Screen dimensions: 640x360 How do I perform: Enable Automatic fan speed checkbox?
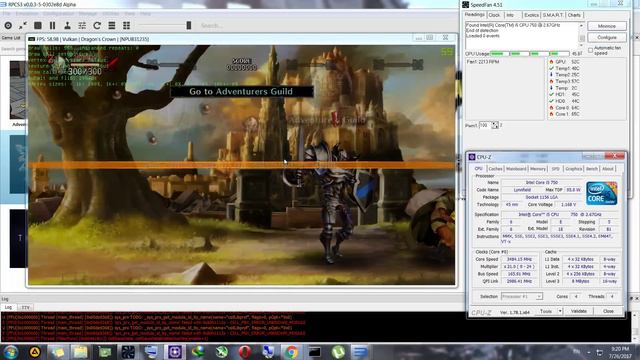[x=590, y=50]
